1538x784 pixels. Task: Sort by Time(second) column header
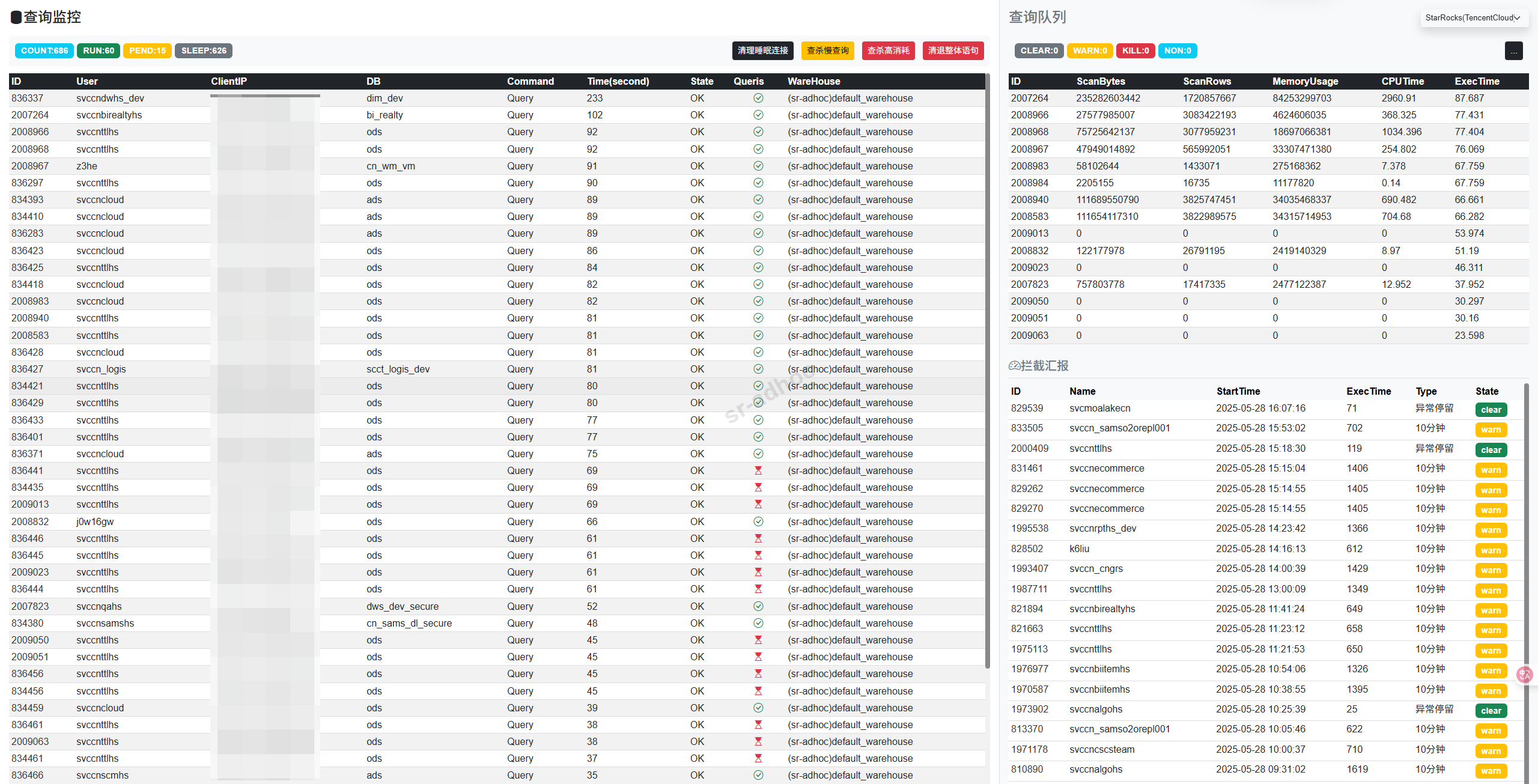click(x=618, y=81)
